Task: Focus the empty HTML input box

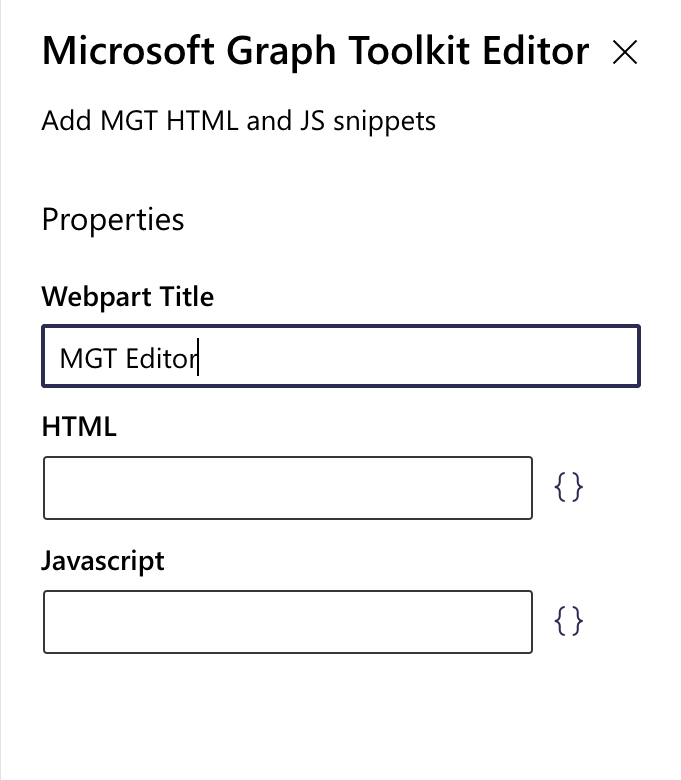Action: pos(287,488)
